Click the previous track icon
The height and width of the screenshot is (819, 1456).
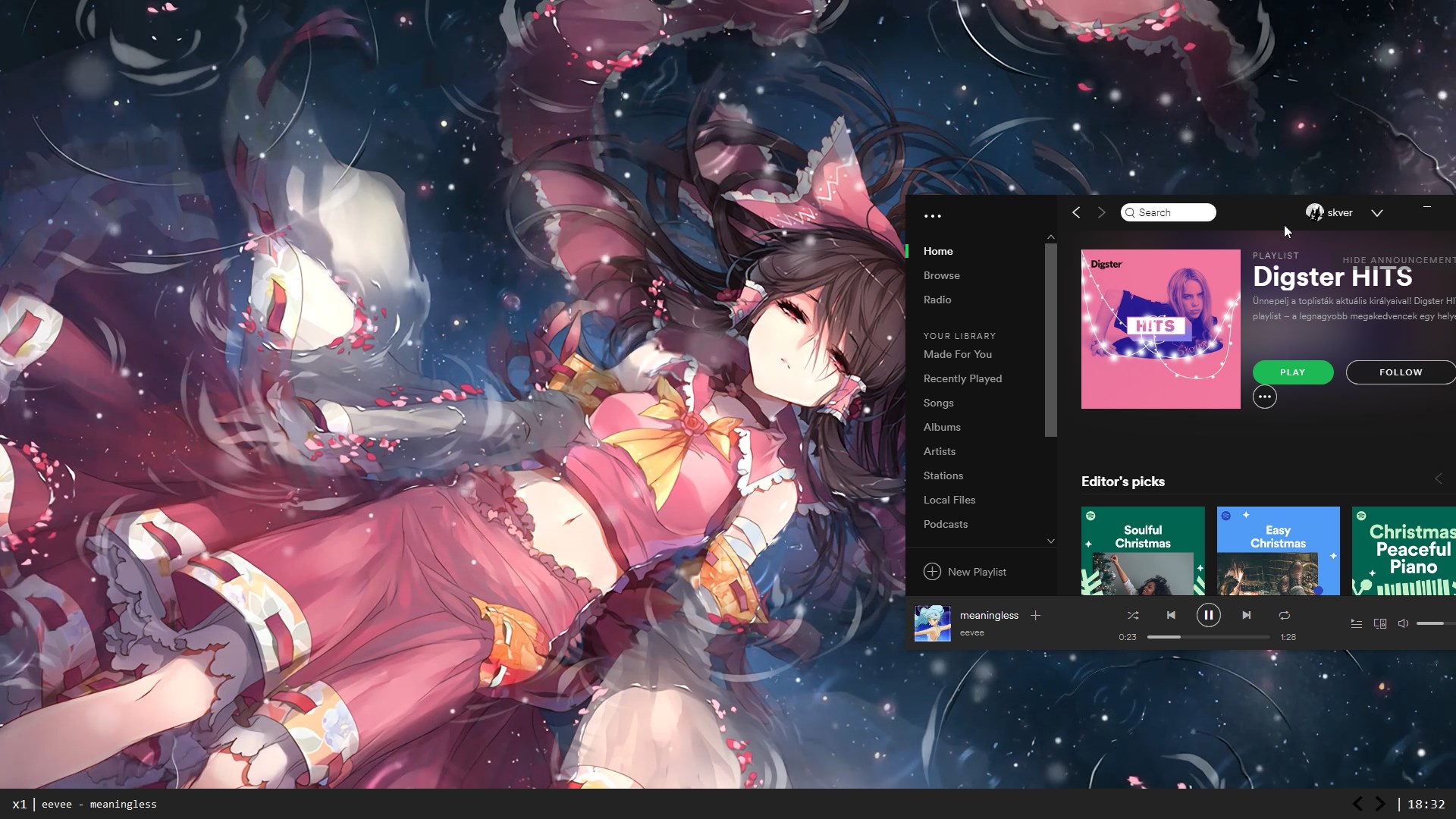[x=1171, y=615]
